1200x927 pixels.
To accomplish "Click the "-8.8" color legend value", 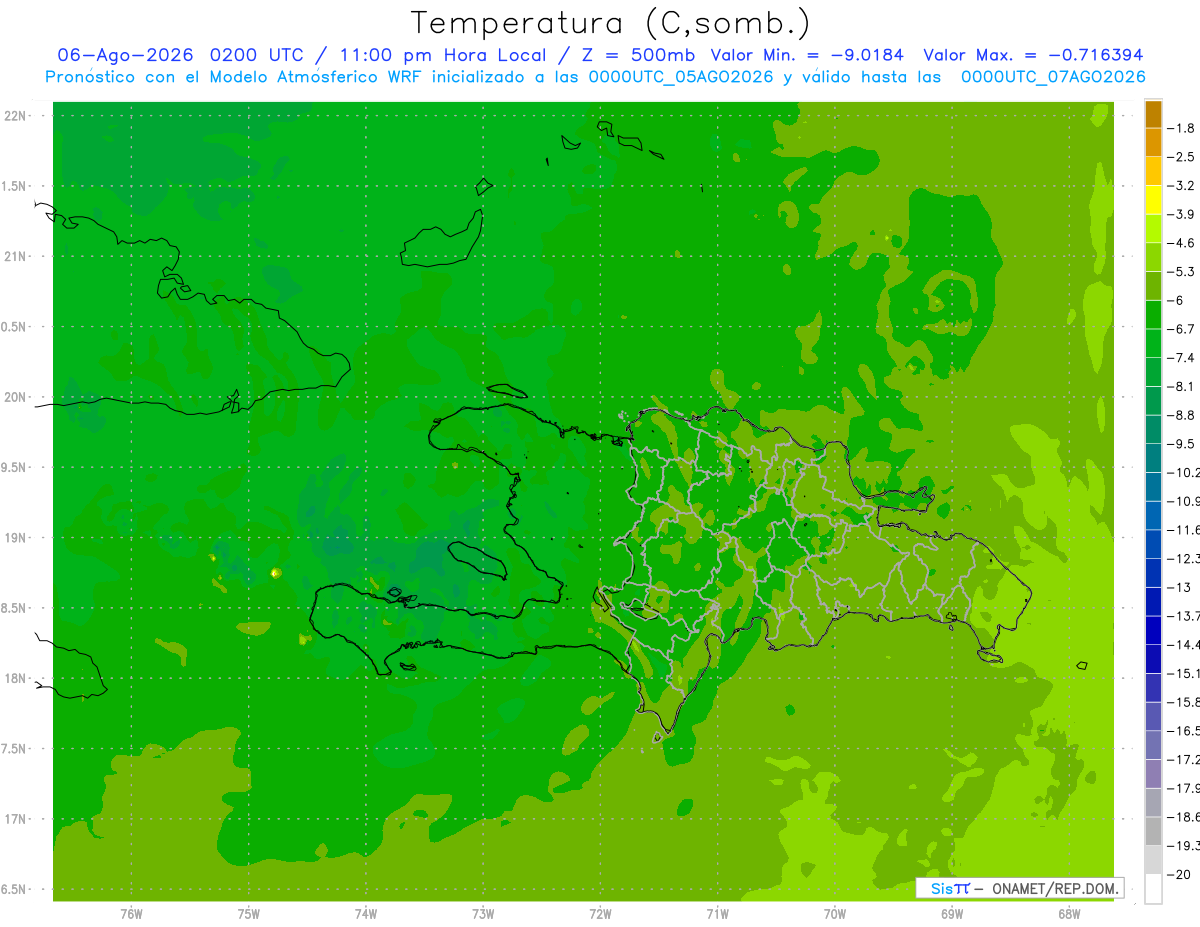I will point(1182,415).
